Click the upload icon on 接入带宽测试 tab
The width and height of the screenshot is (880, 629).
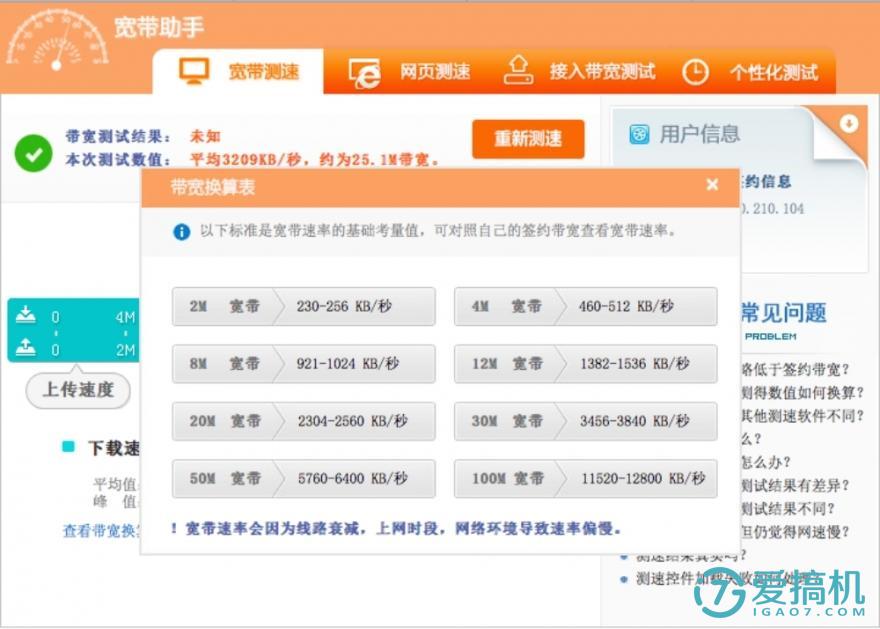519,70
